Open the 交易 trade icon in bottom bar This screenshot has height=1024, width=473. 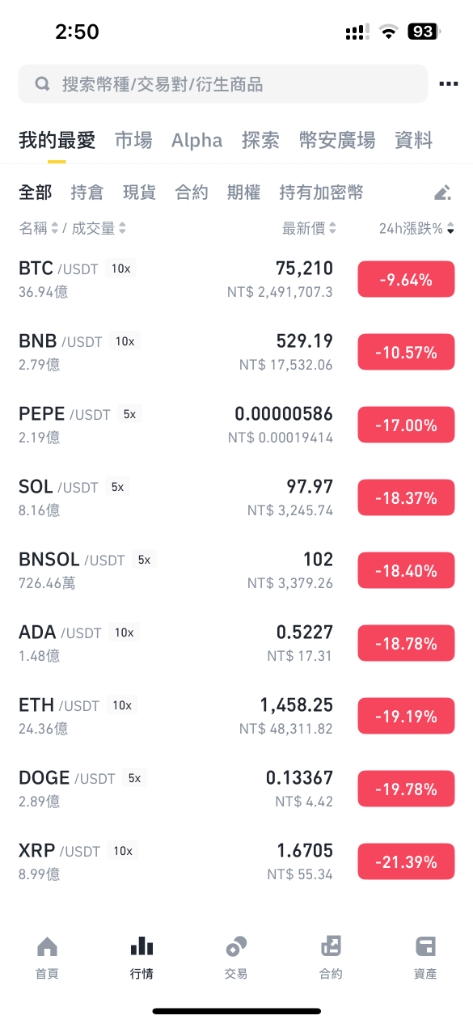236,946
